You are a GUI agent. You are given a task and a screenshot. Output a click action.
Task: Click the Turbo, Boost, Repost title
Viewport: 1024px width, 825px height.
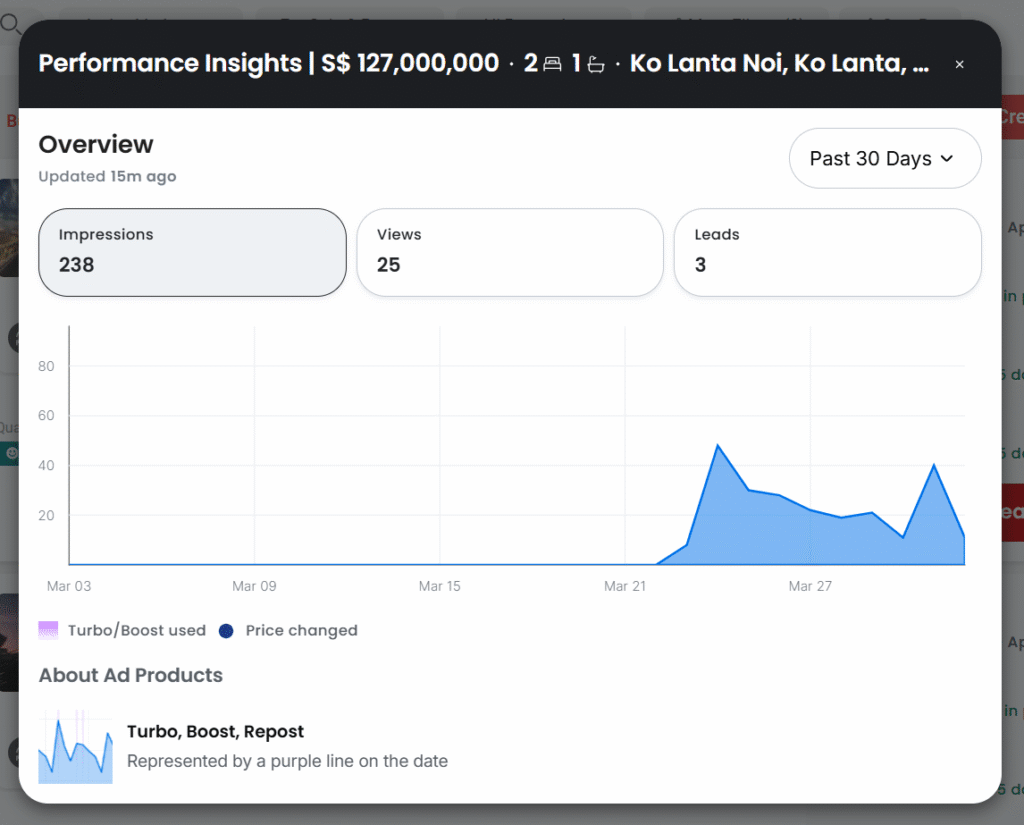coord(215,731)
